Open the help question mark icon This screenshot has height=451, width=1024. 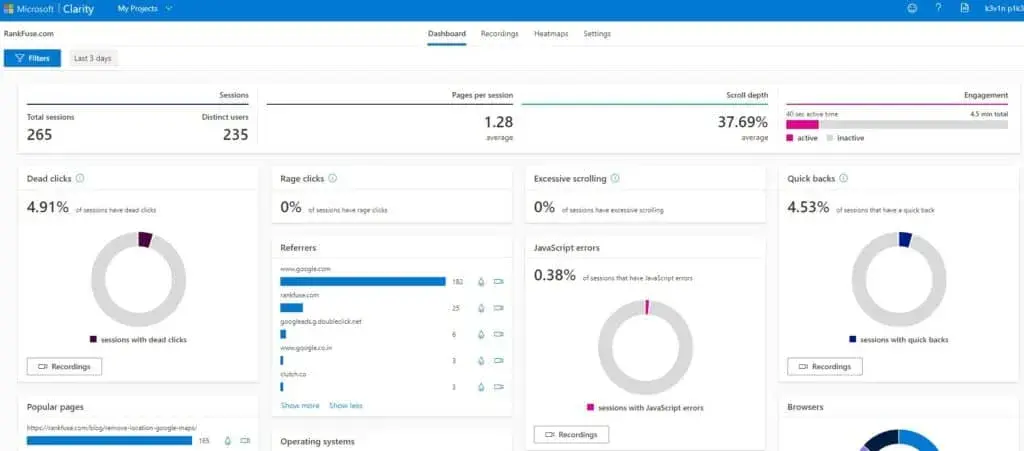click(x=938, y=8)
